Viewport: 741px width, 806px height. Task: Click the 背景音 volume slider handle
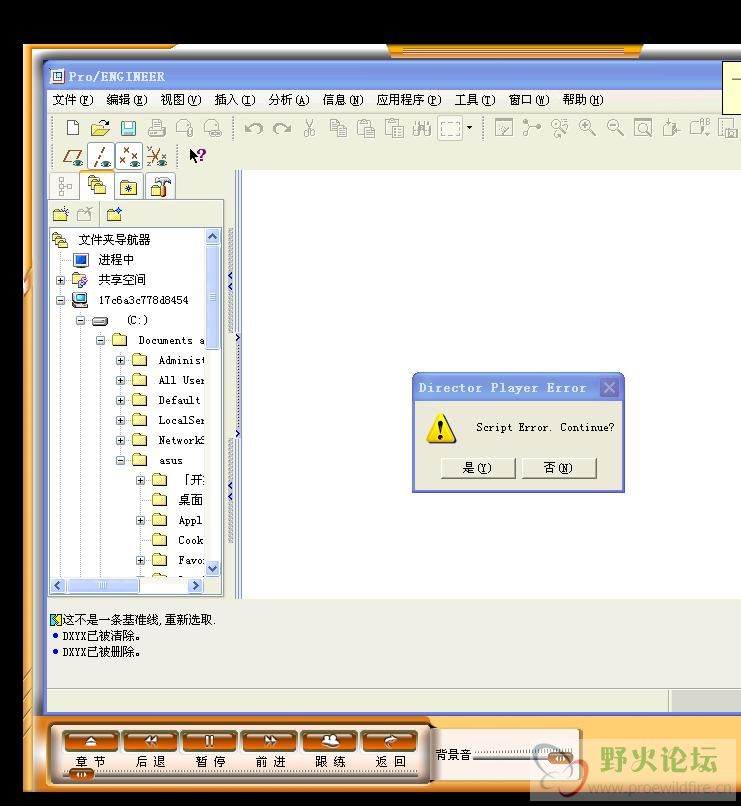pyautogui.click(x=560, y=758)
